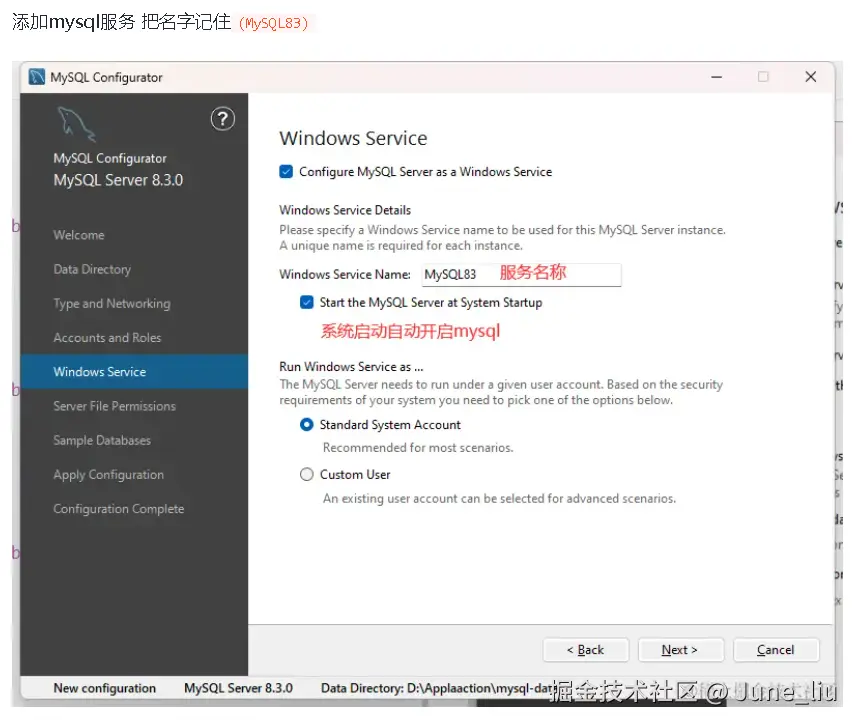Click MySQL Server 8.3.0 in status bar
Viewport: 860px width, 727px height.
239,688
